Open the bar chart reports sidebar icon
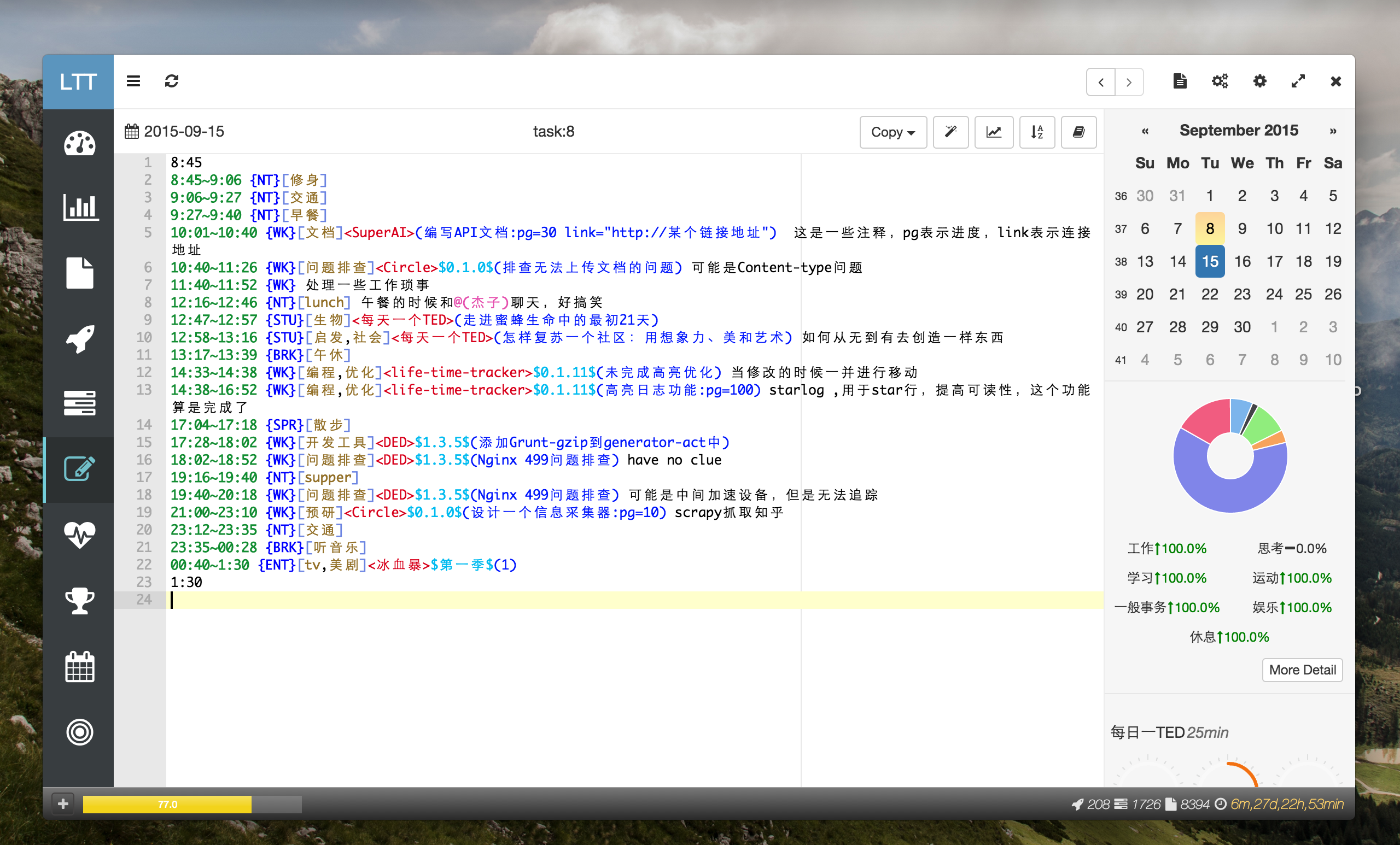Viewport: 1400px width, 845px height. tap(79, 207)
